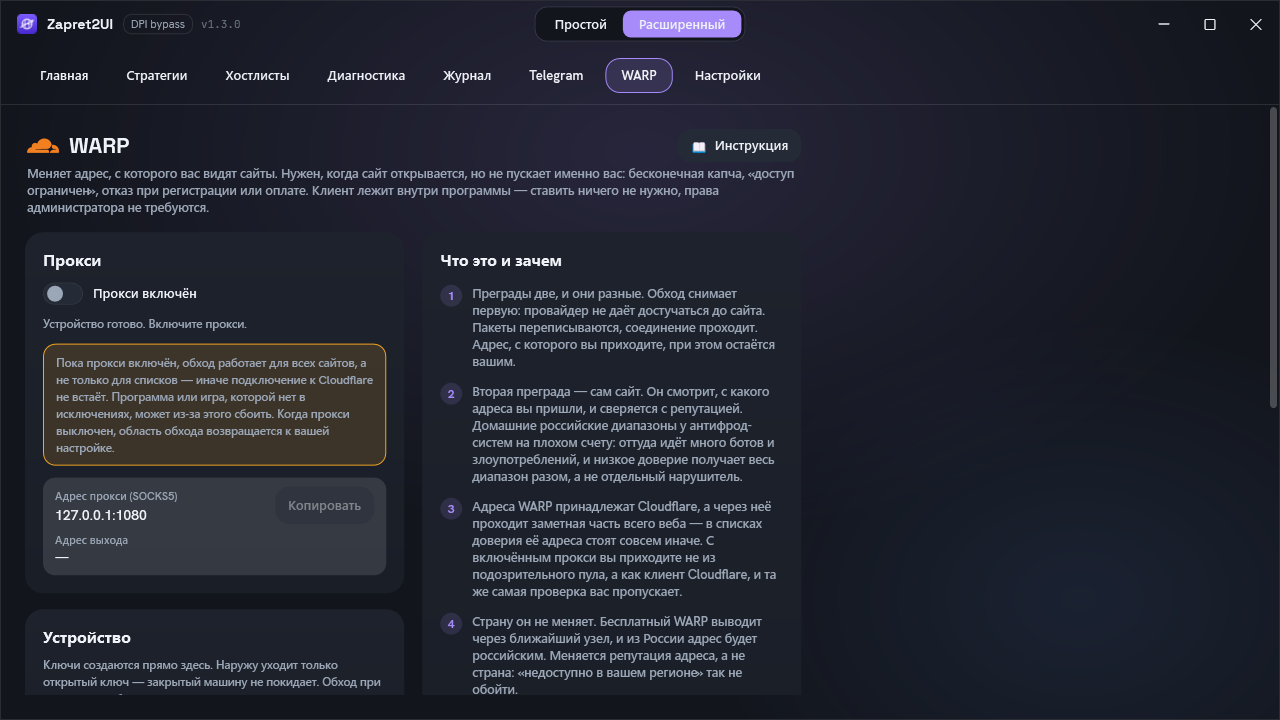Click status text "Устройство готово. Включите прокси."
Screen dimensions: 1280x720
pyautogui.click(x=145, y=324)
